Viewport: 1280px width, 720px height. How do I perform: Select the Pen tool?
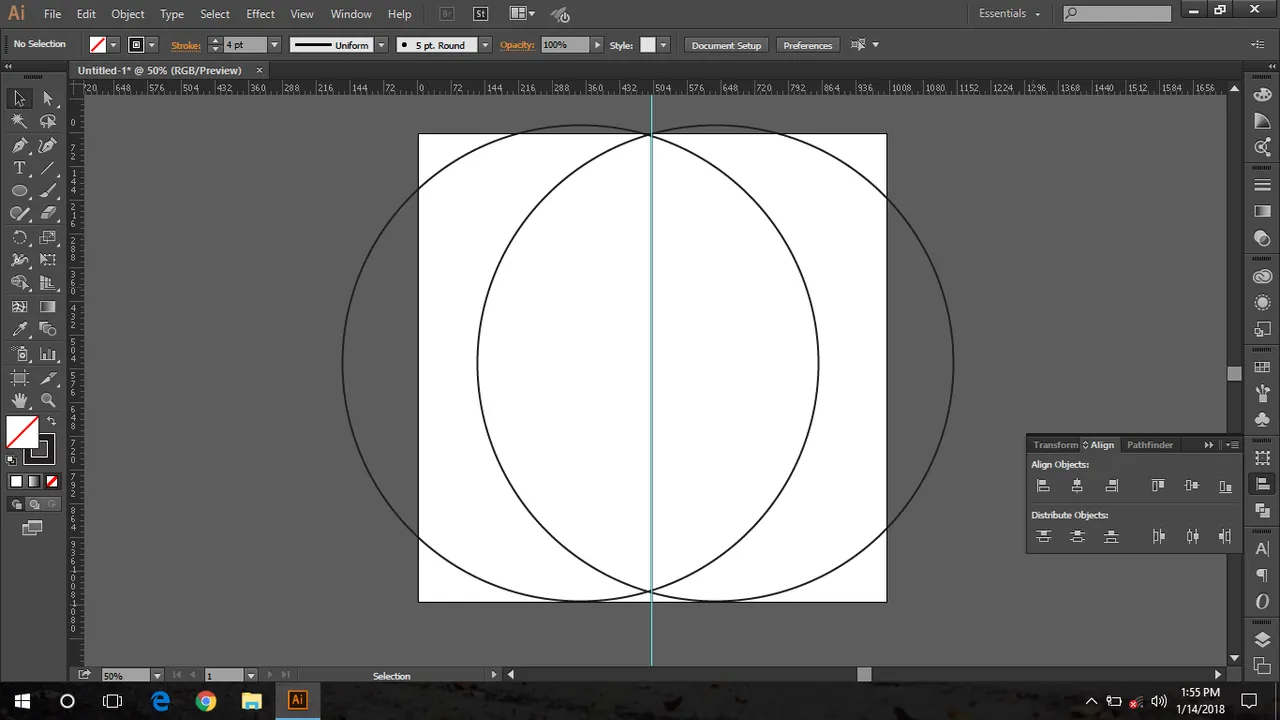coord(19,145)
